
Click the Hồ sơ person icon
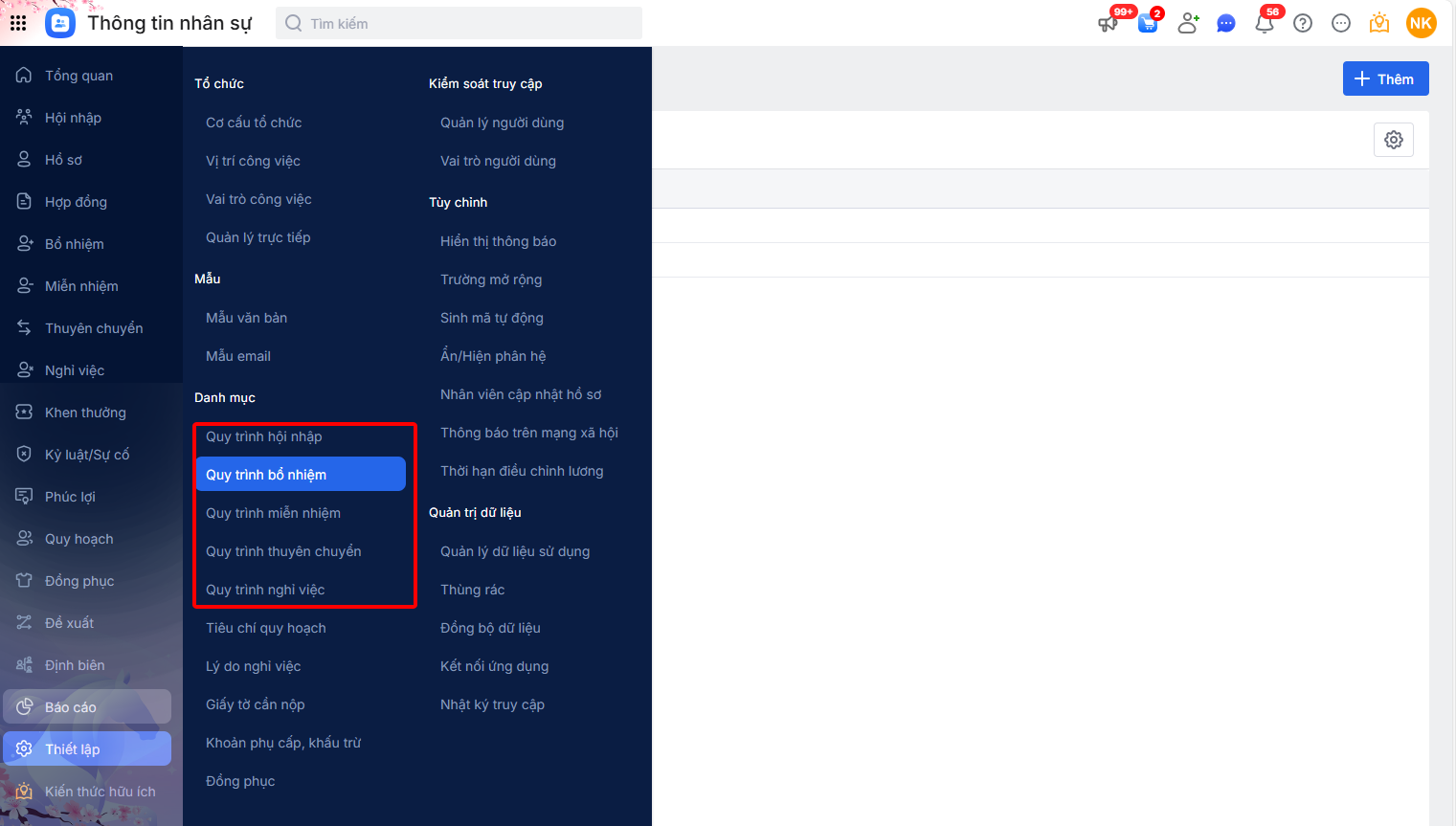click(24, 160)
